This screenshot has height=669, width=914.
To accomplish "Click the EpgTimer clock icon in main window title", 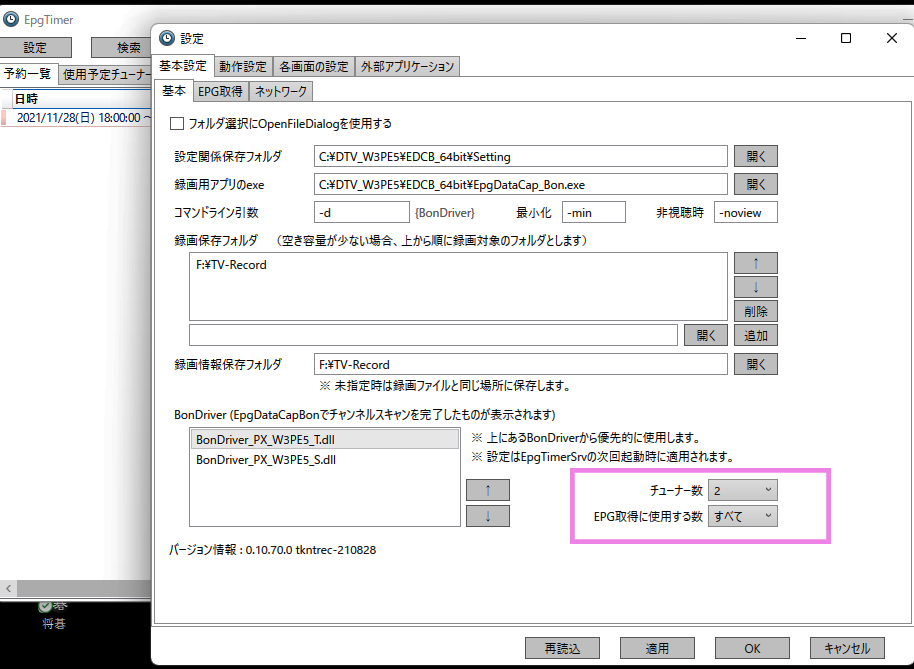I will tap(11, 19).
